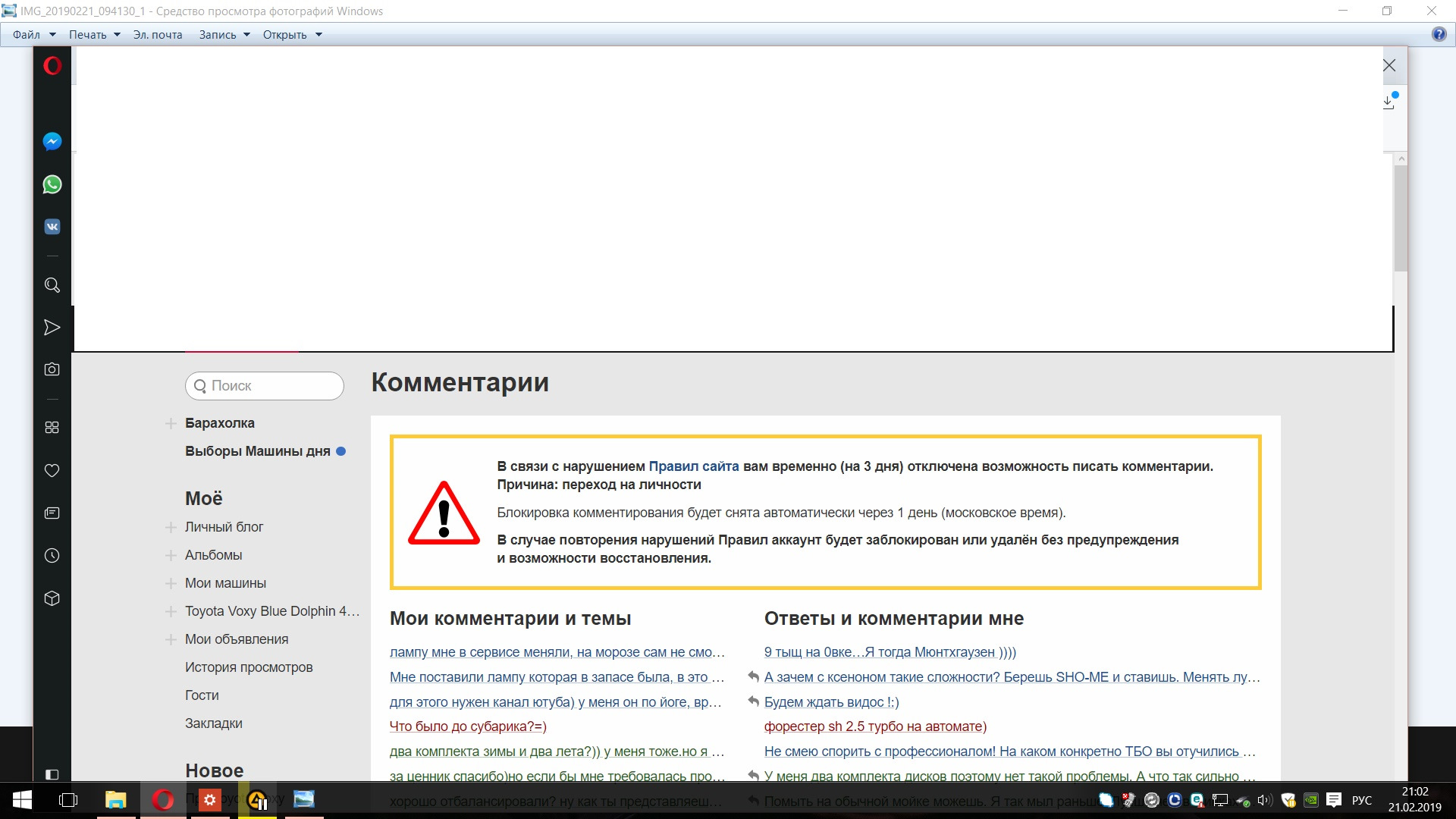Follow the Правил сайта link
This screenshot has width=1456, height=819.
tap(693, 466)
